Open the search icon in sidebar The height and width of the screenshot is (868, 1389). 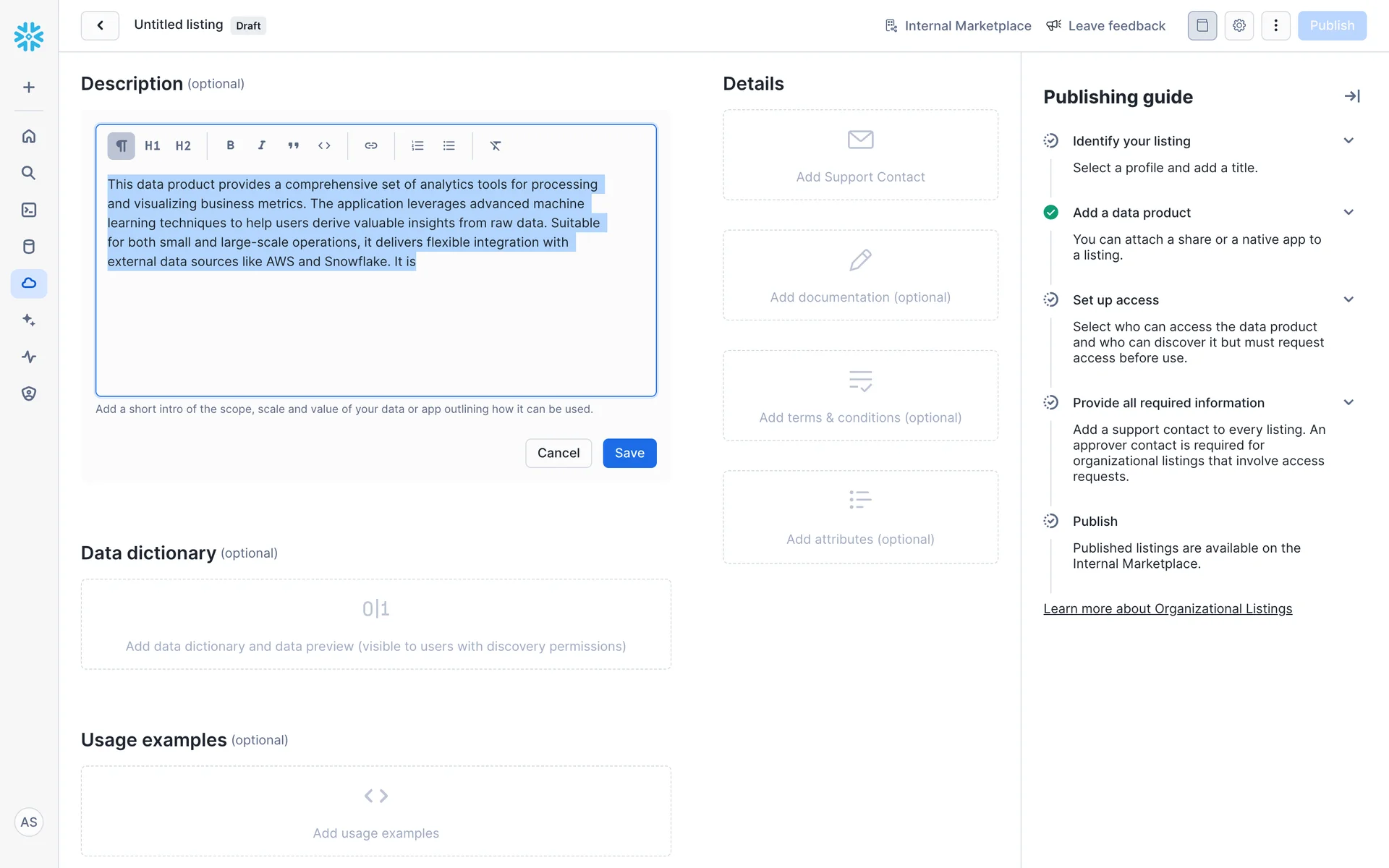coord(29,173)
